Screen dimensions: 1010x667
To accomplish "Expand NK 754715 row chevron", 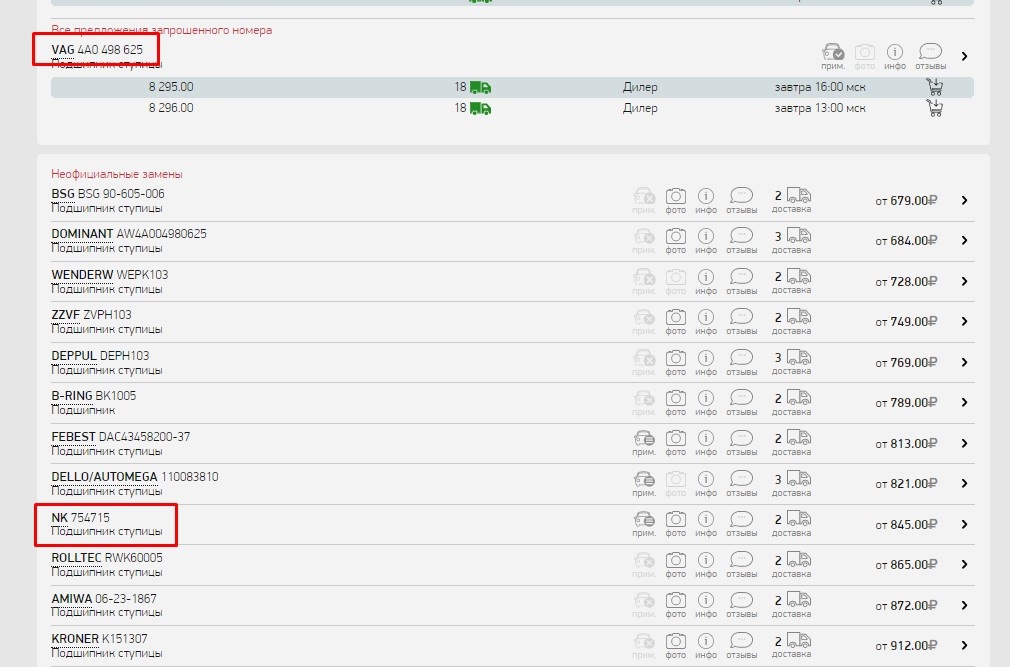I will 964,524.
